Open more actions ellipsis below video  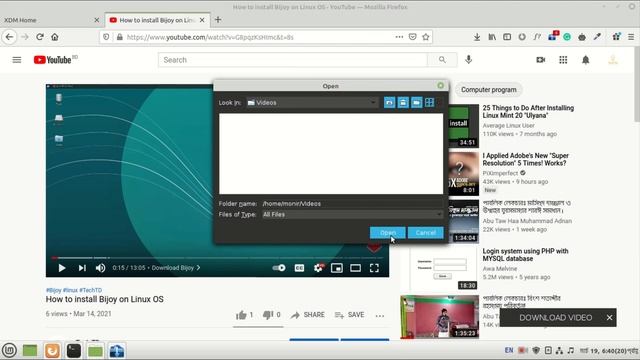coord(380,315)
